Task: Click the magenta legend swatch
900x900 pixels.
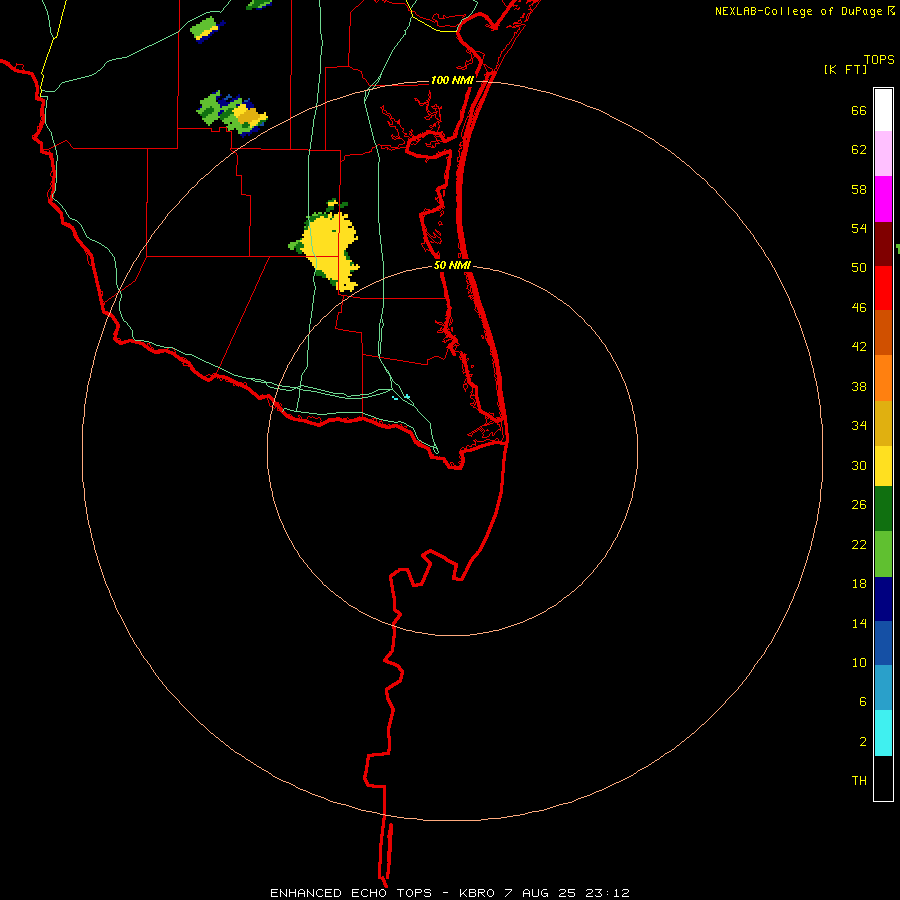Action: (x=883, y=199)
